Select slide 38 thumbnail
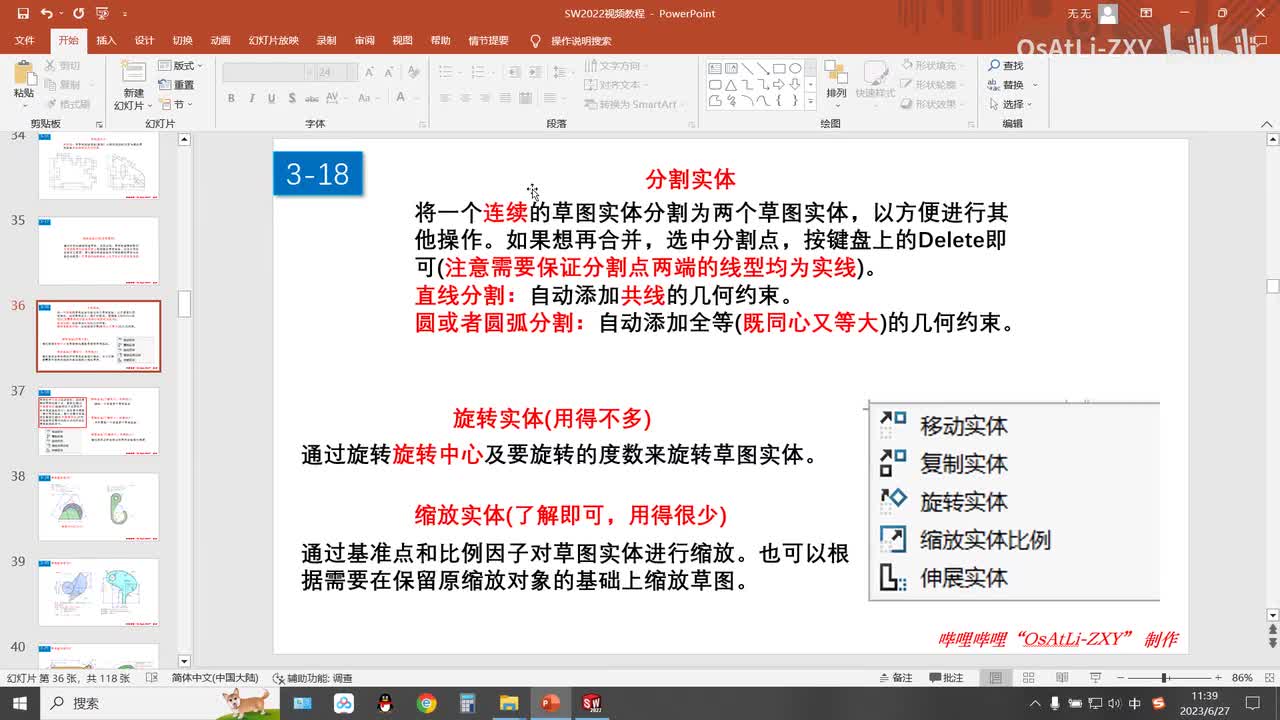Screen dimensions: 1280x720 point(98,507)
